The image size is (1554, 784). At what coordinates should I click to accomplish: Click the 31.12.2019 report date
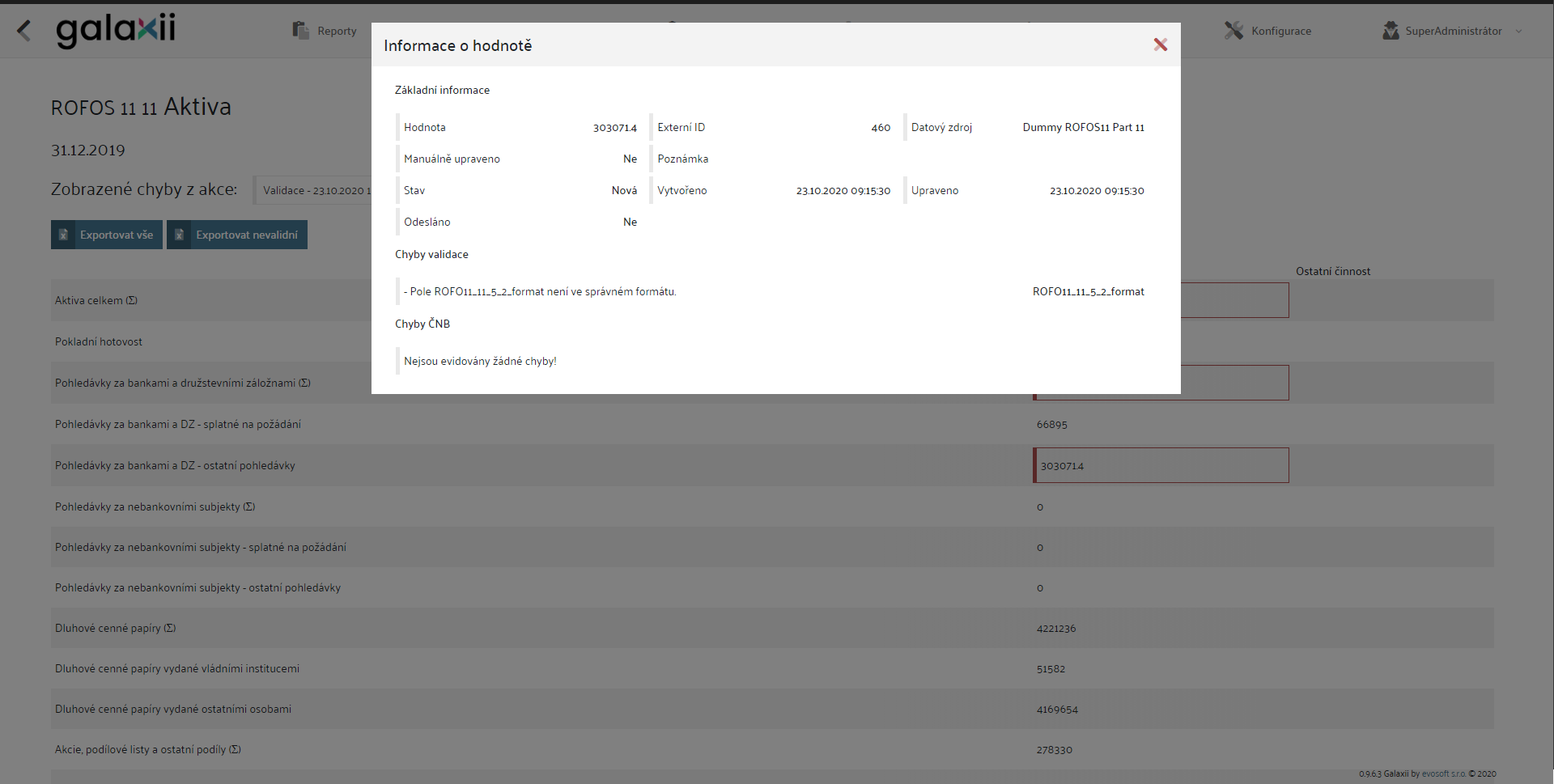point(87,150)
